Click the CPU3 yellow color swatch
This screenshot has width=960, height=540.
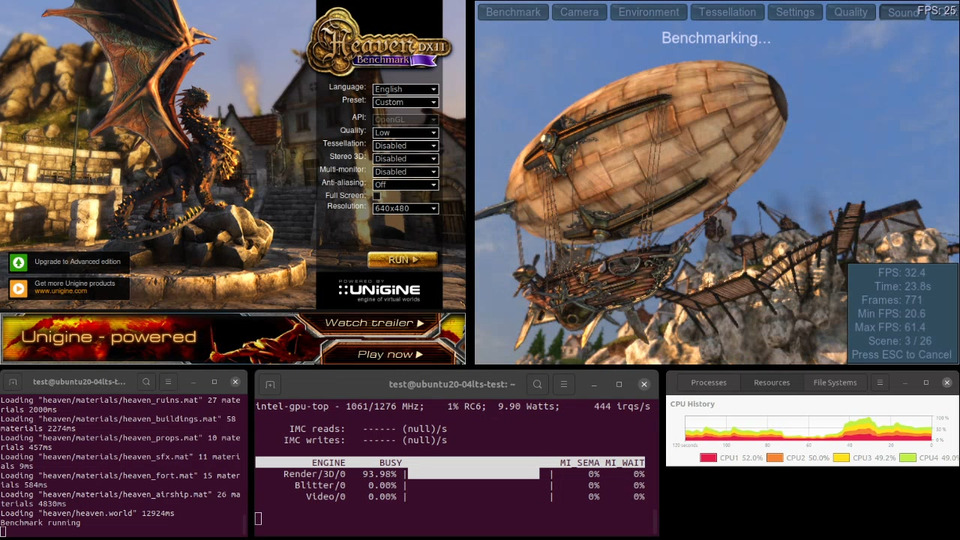pos(841,457)
